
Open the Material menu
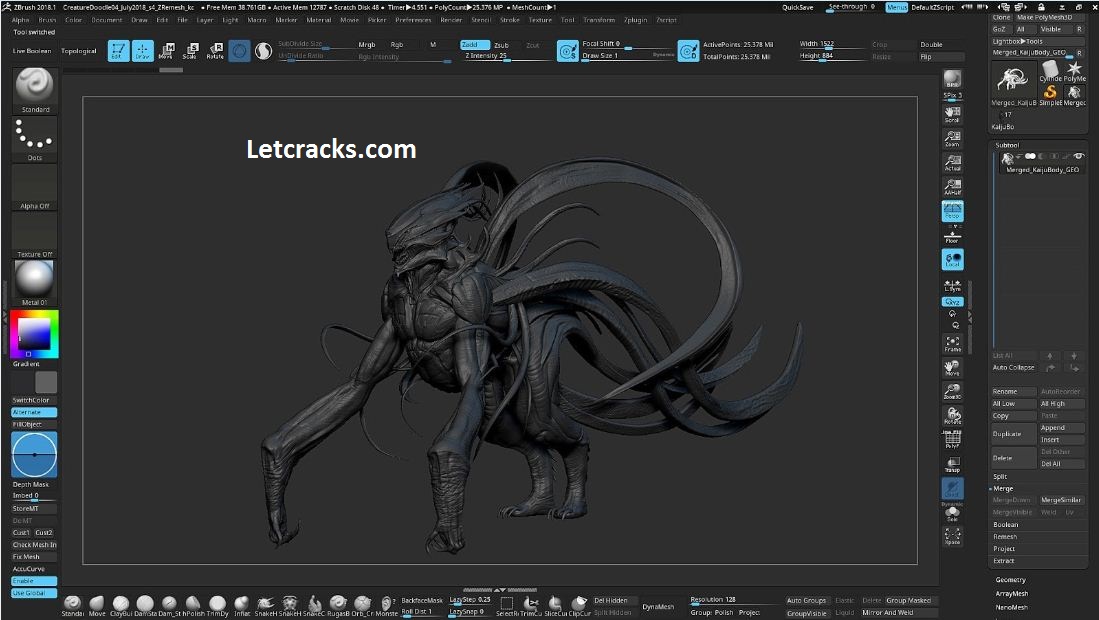pos(319,20)
